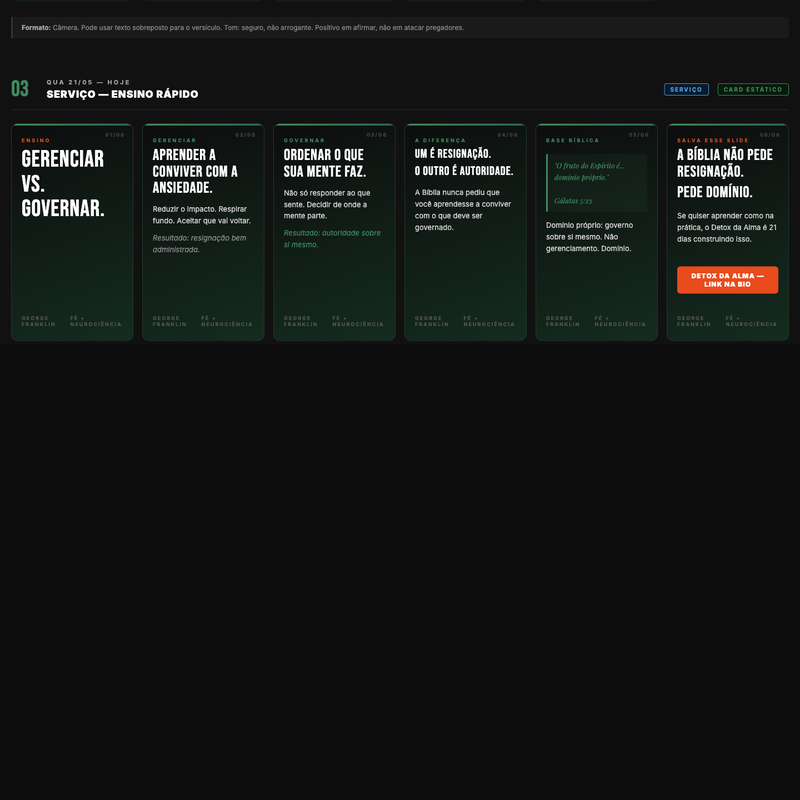The height and width of the screenshot is (800, 800).
Task: Click the 03/06 slide counter
Action: 377,135
